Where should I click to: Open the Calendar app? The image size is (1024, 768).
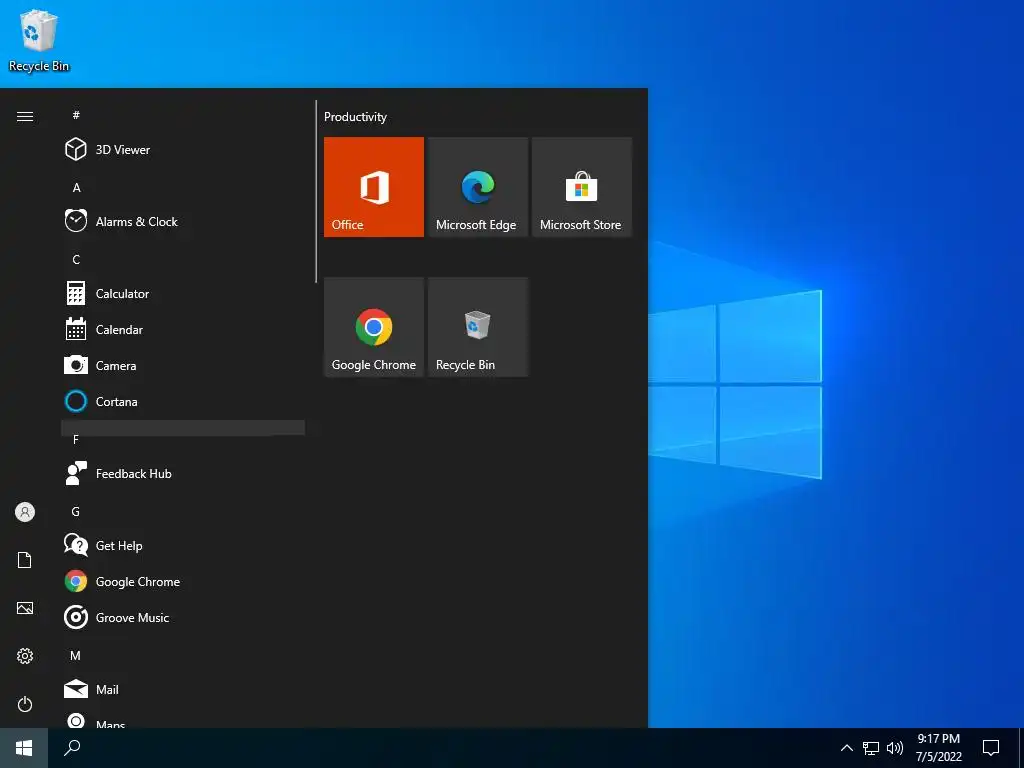tap(183, 329)
